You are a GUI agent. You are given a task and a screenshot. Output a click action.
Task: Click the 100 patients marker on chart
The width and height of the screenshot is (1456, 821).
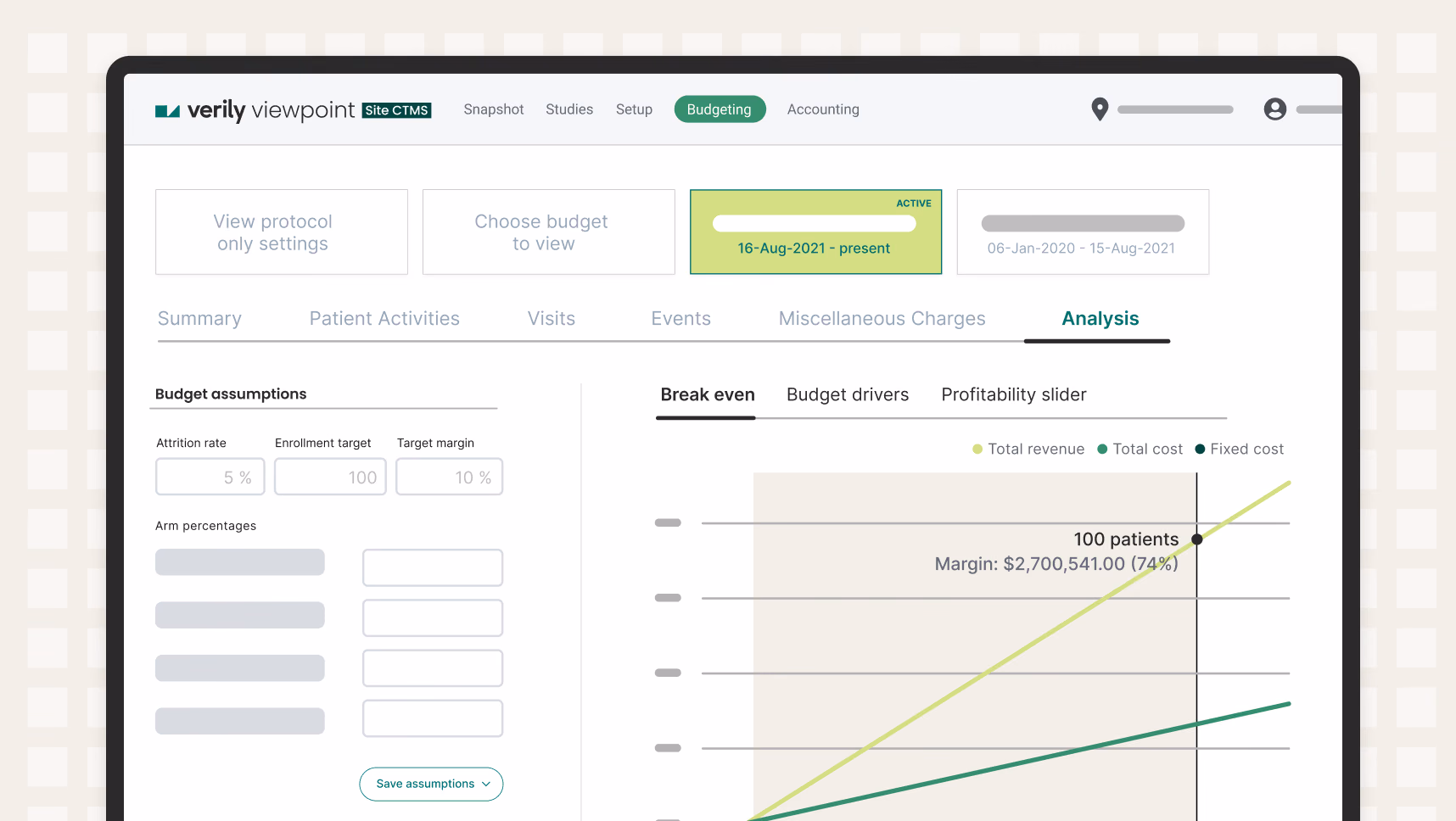1197,539
